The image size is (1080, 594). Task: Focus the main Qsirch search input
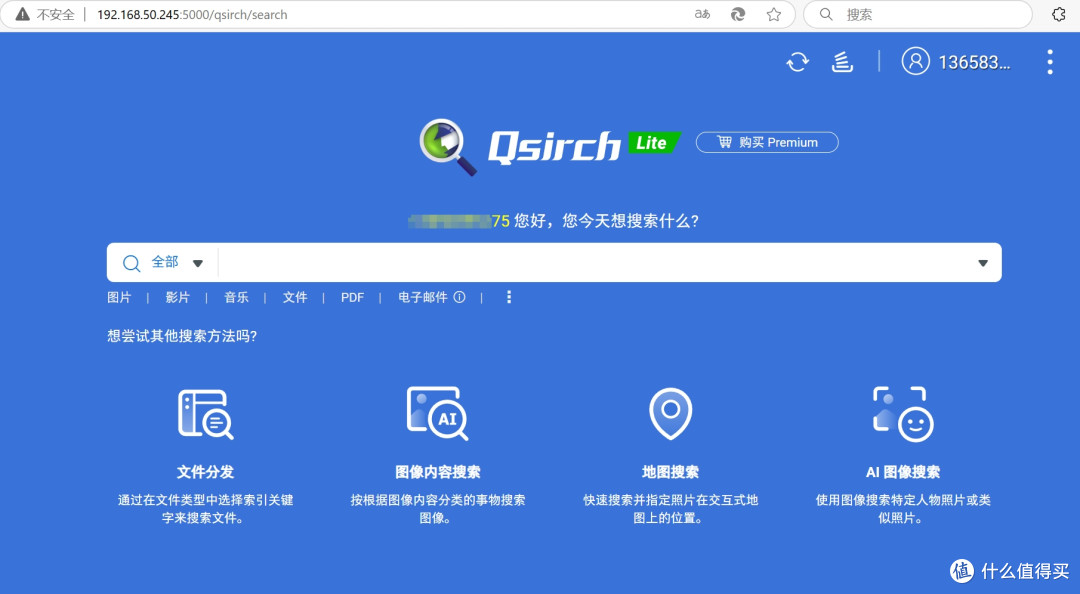(592, 263)
